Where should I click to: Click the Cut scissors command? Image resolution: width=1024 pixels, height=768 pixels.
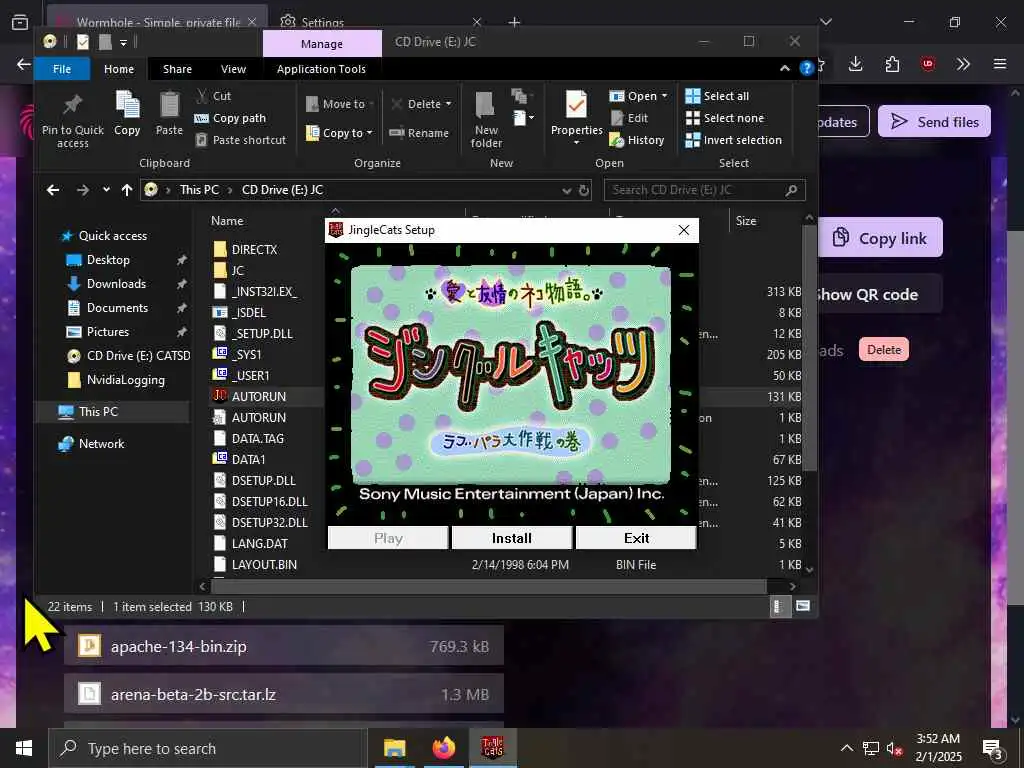click(213, 96)
